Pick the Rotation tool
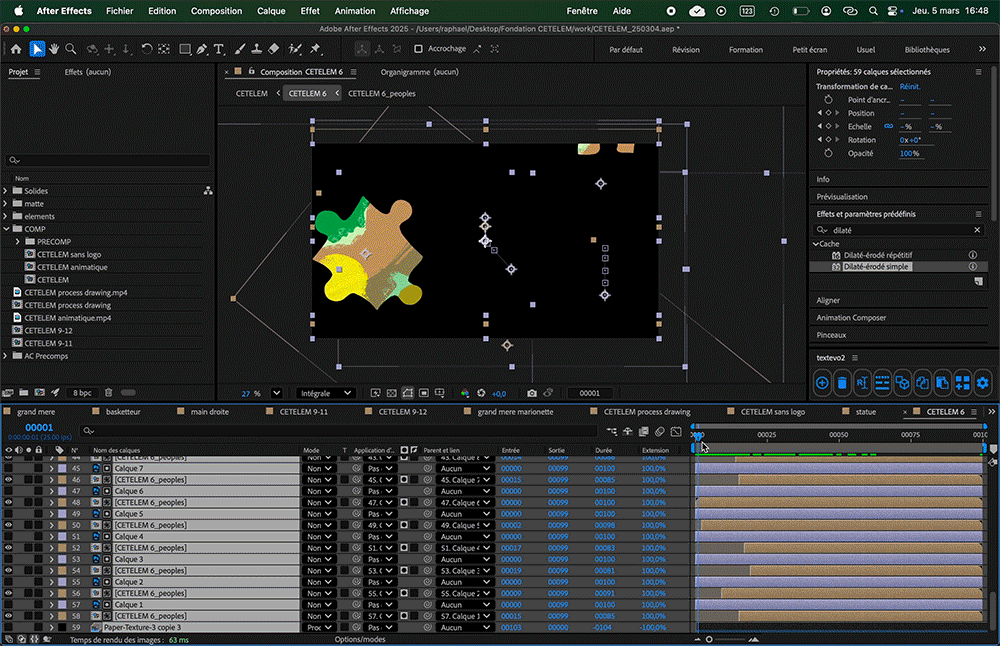 (x=146, y=49)
